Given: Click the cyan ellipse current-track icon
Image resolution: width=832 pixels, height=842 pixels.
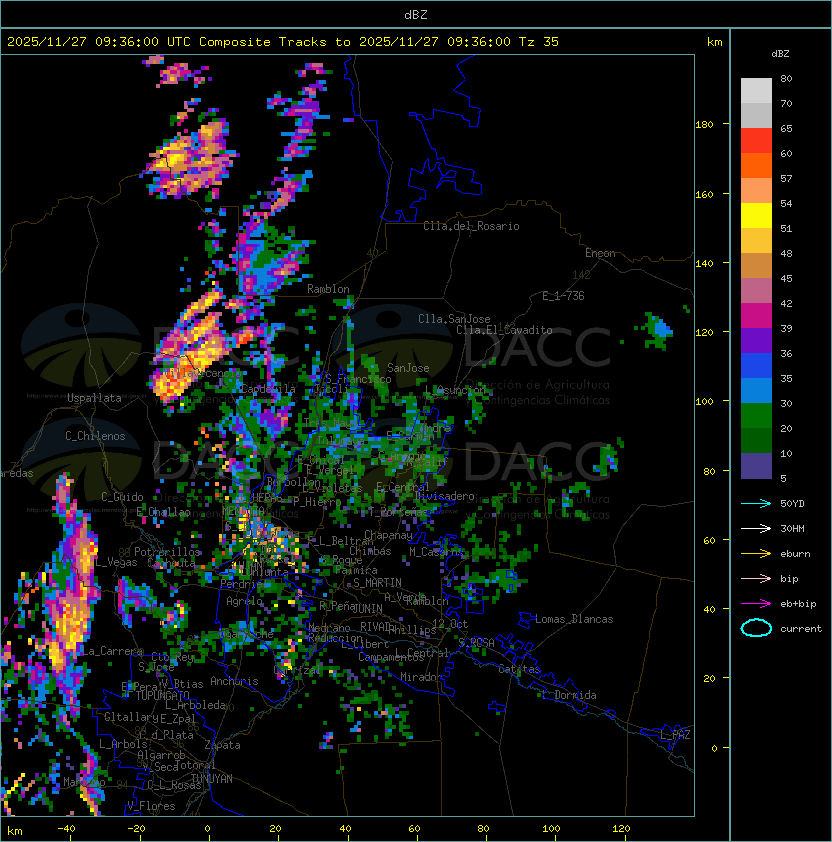Looking at the screenshot, I should tap(756, 628).
